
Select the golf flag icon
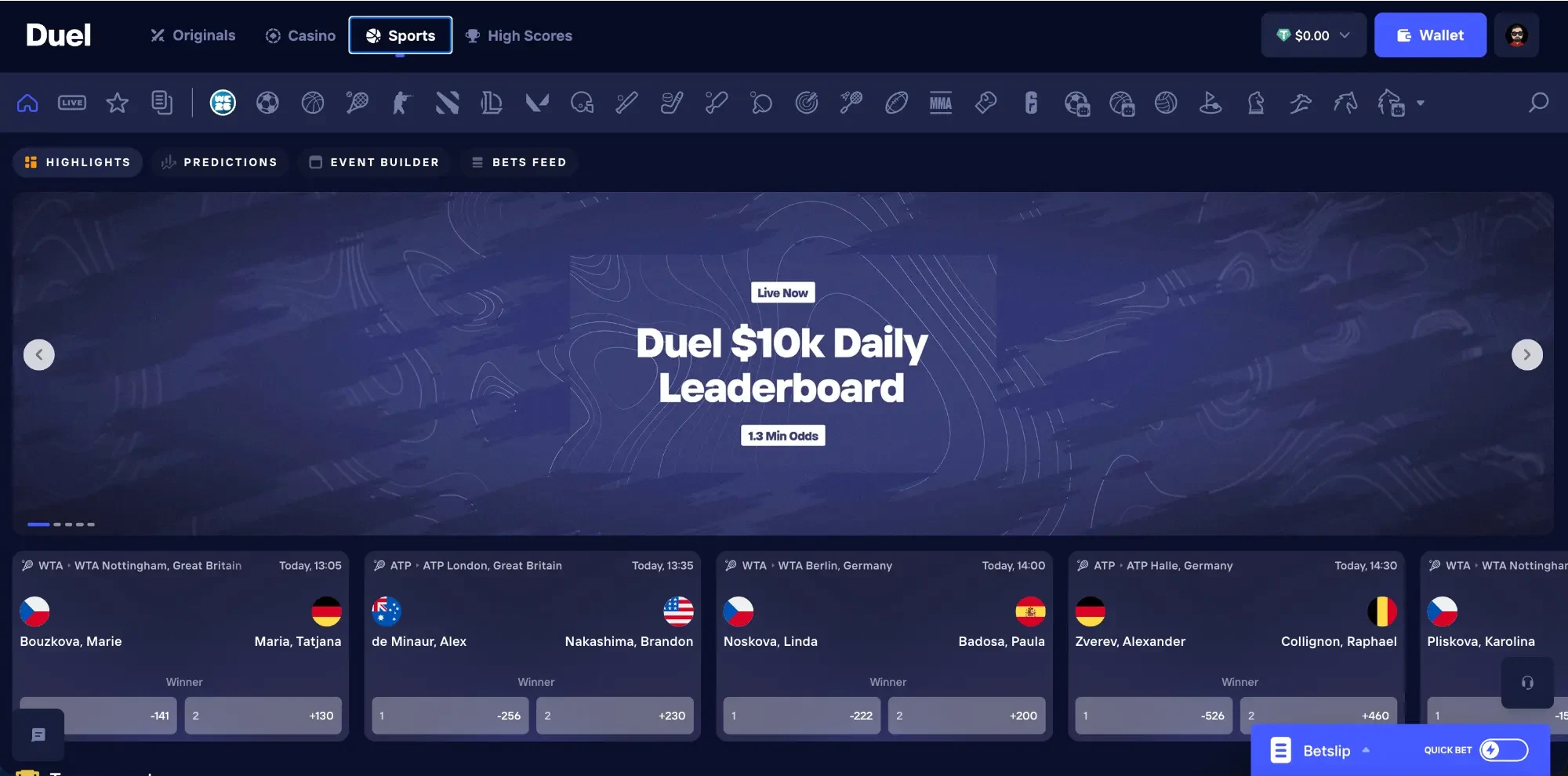pos(1211,103)
